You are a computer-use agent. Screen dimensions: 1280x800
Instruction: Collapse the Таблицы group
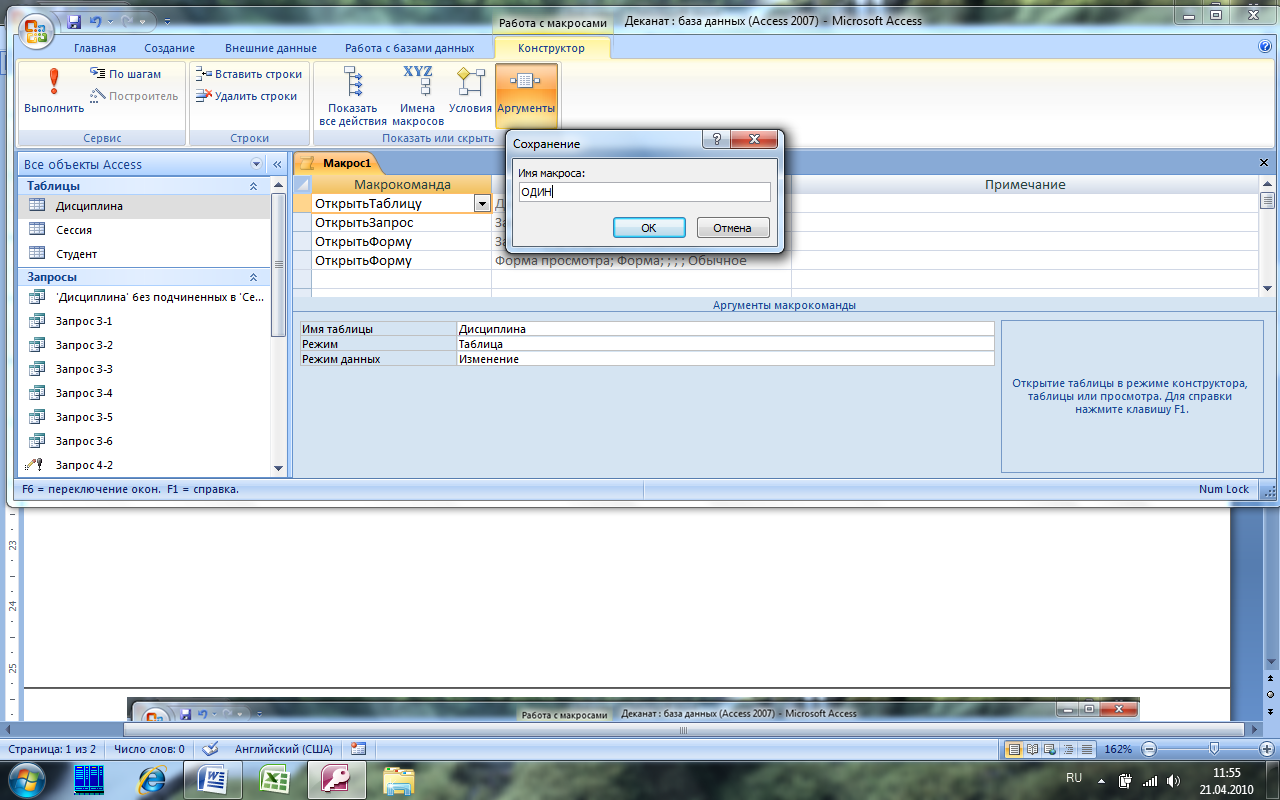coord(253,186)
